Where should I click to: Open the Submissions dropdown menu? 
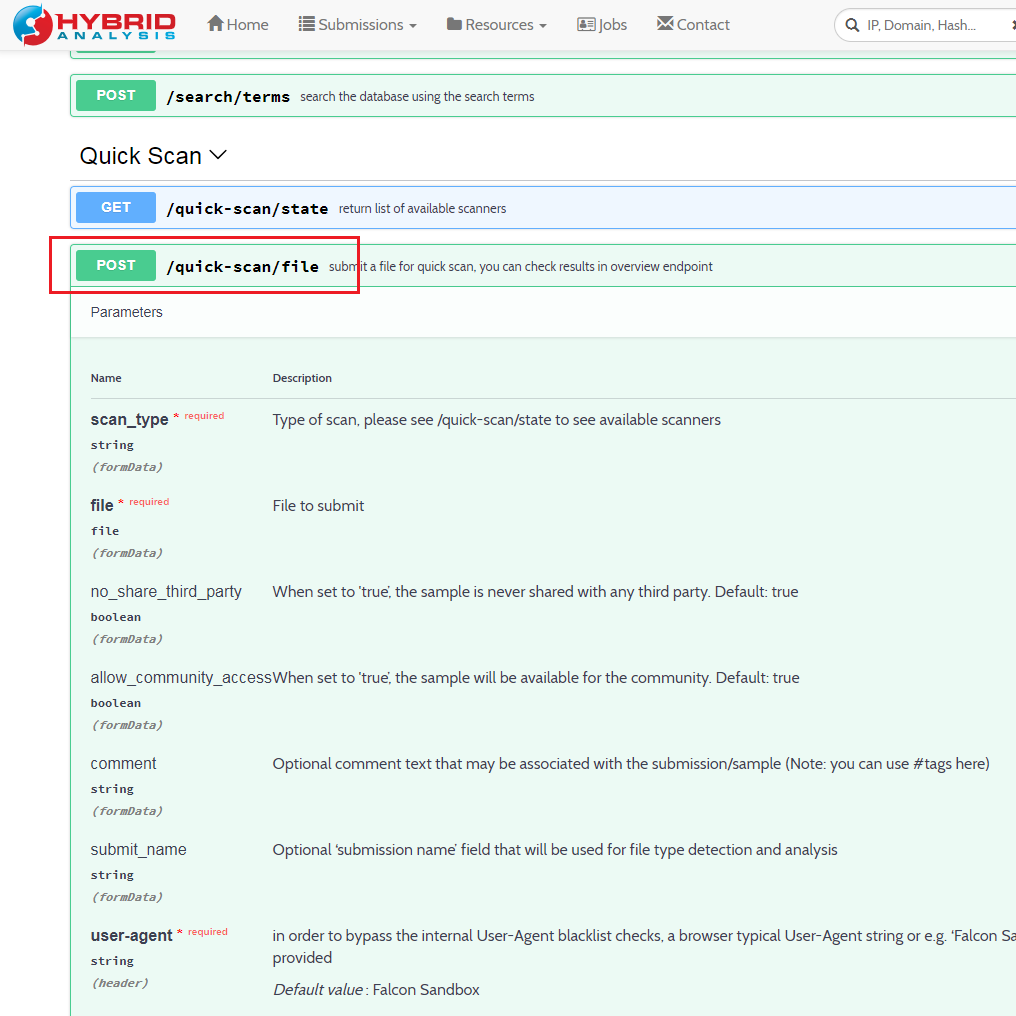pyautogui.click(x=358, y=25)
